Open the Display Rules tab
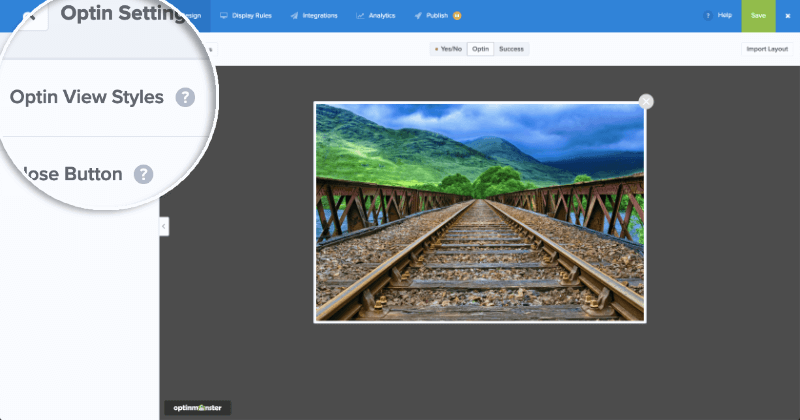The height and width of the screenshot is (420, 800). pos(245,16)
